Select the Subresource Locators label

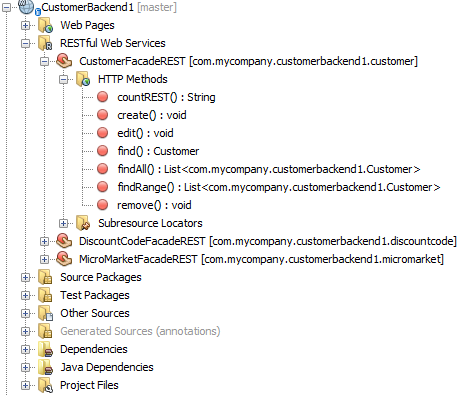click(150, 223)
